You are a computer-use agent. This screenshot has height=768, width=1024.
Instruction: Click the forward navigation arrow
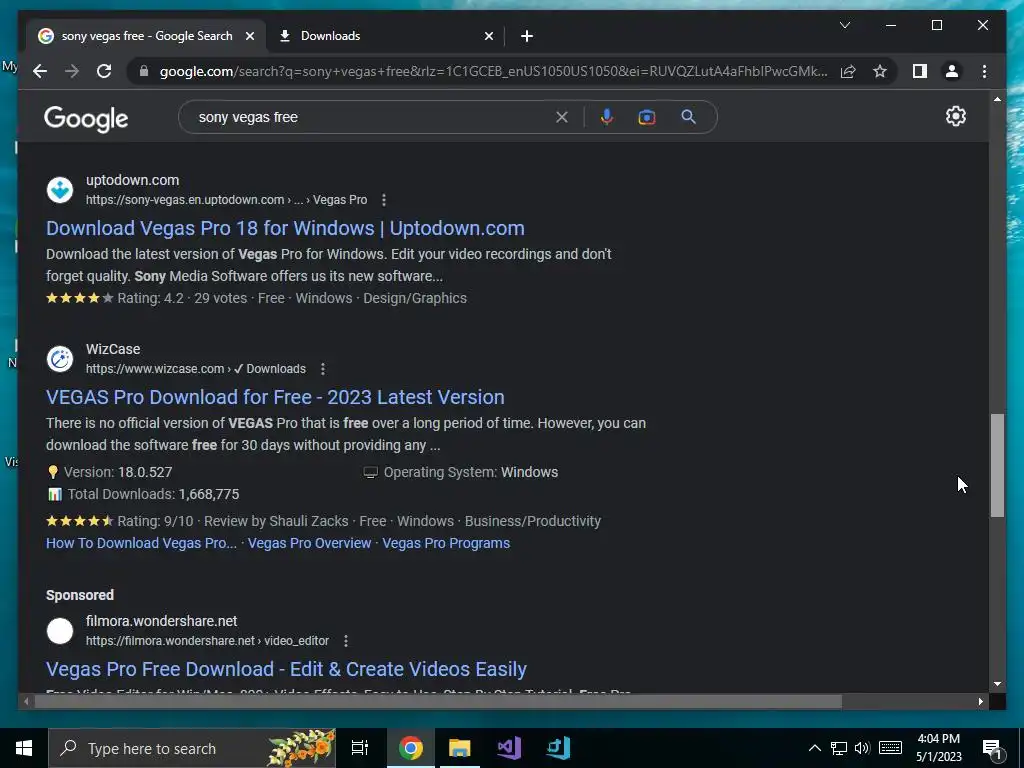[x=72, y=71]
